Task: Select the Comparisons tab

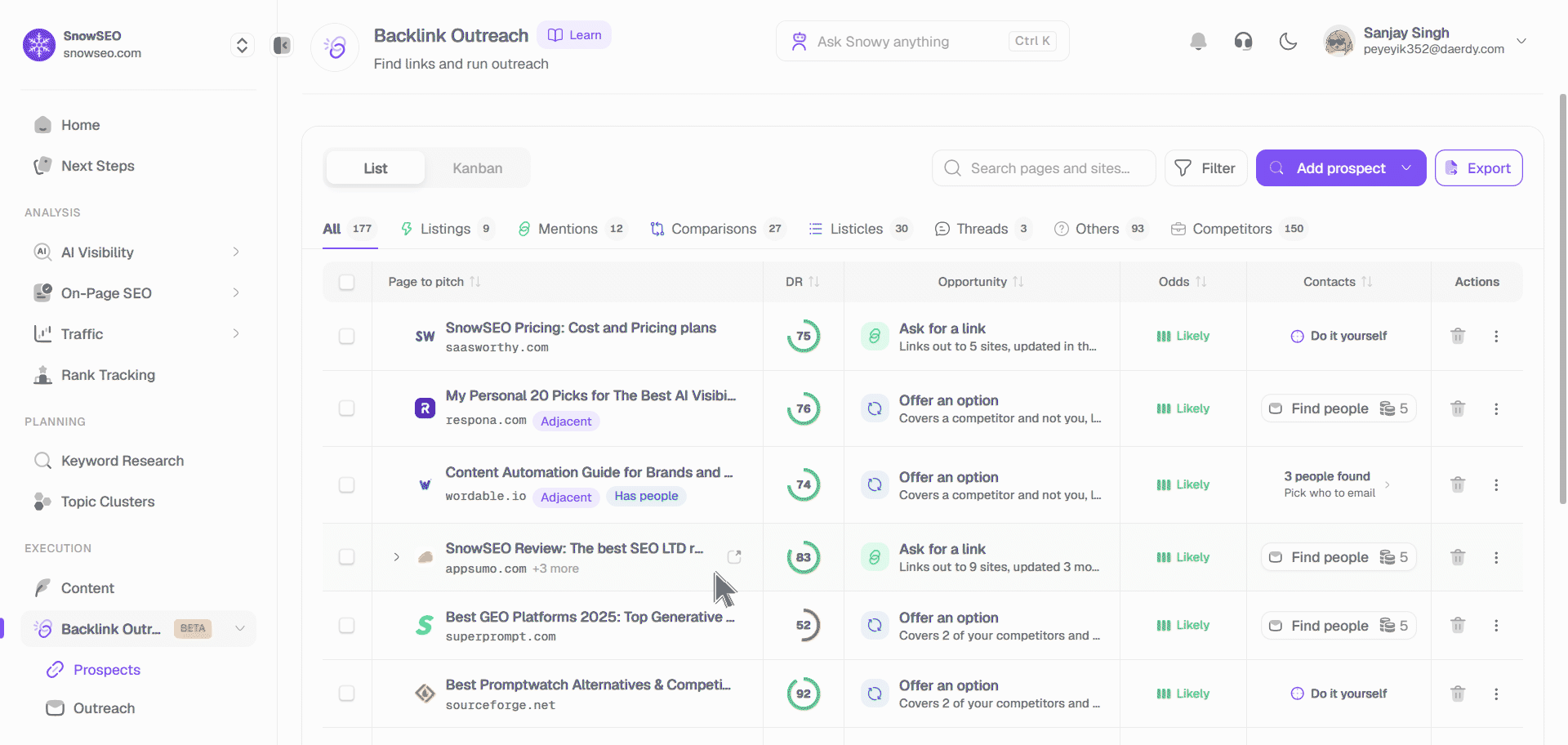Action: tap(717, 229)
